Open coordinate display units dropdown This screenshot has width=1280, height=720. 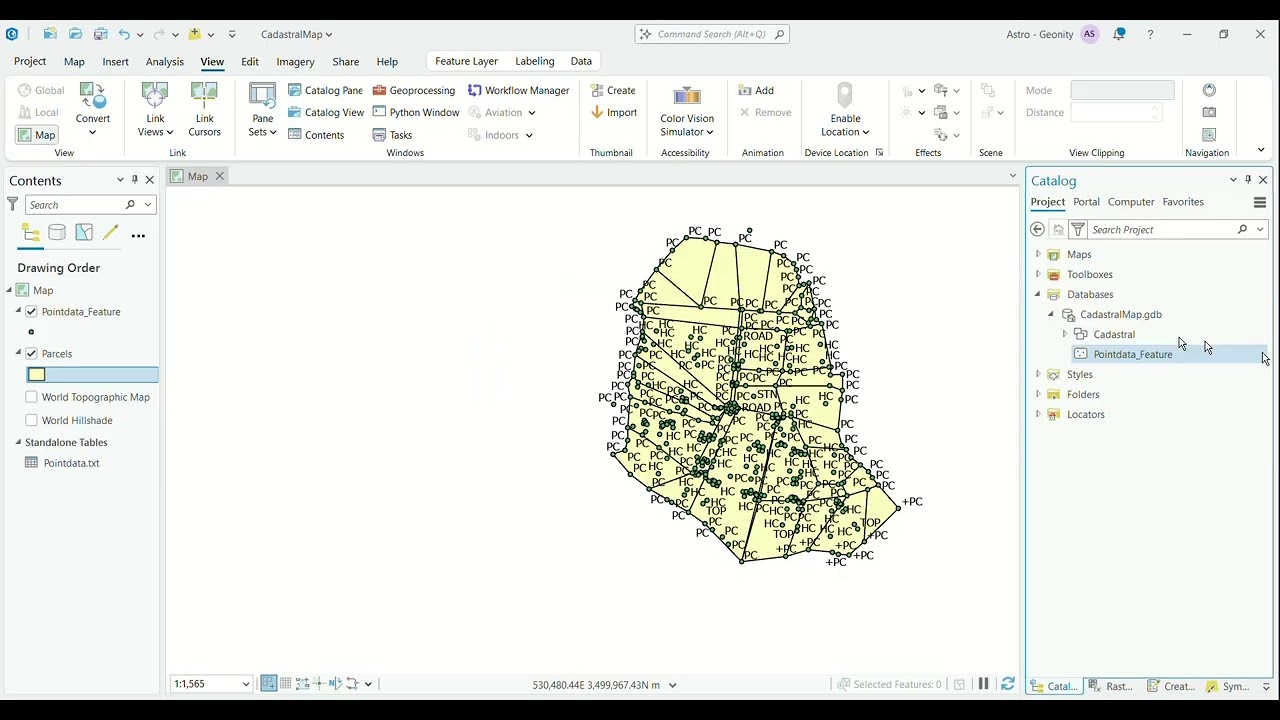click(x=672, y=685)
